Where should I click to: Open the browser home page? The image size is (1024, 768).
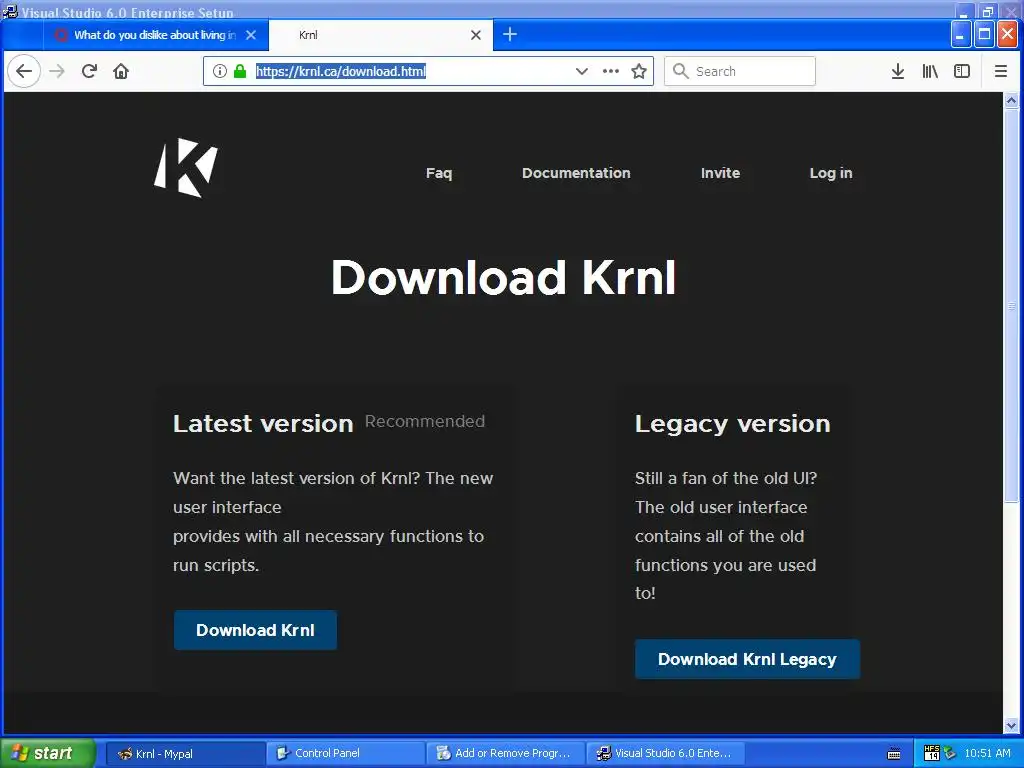(x=121, y=71)
